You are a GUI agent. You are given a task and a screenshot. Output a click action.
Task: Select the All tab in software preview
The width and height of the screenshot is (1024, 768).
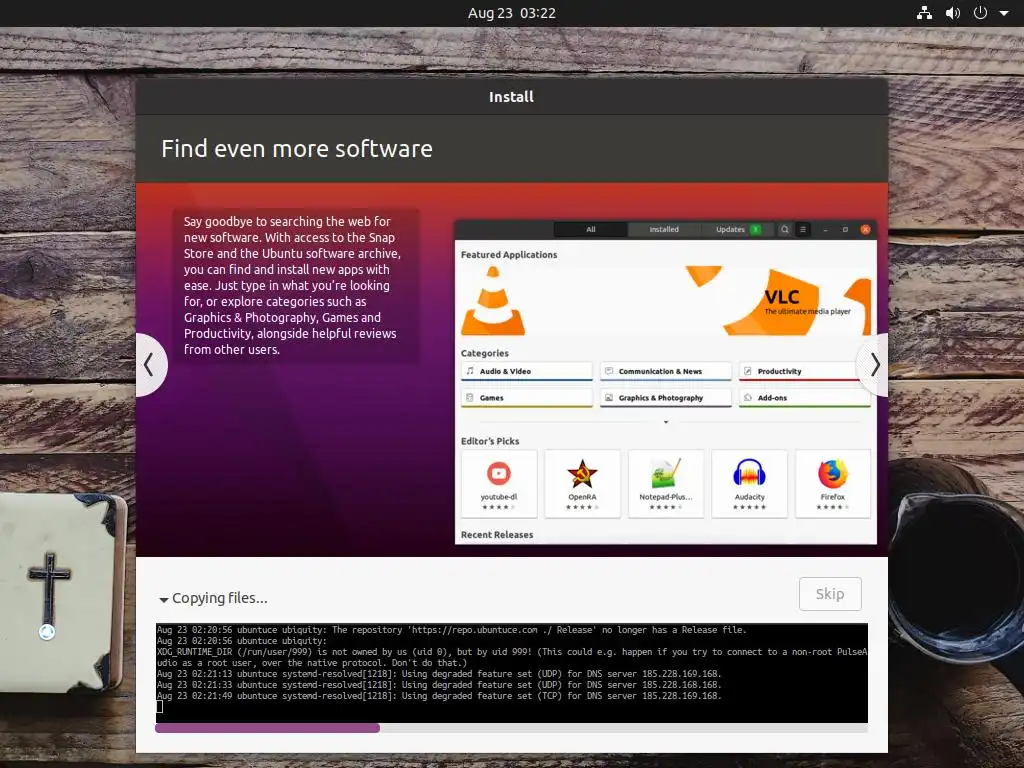pos(590,229)
